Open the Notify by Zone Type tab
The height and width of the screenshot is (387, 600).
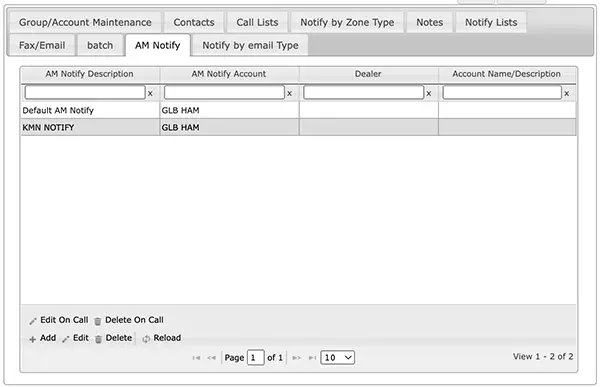tap(347, 23)
